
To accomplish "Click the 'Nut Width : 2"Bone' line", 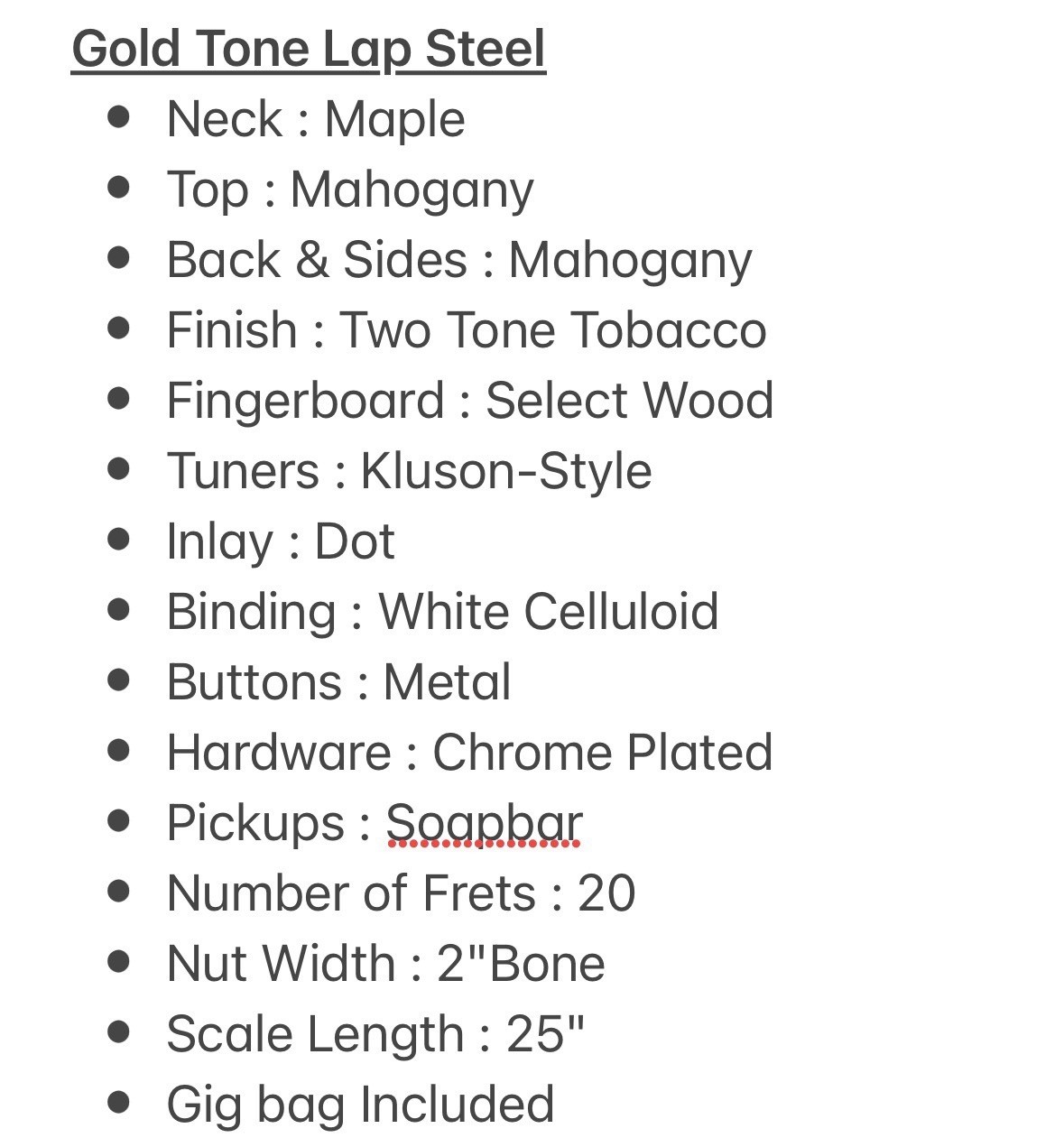I will pyautogui.click(x=386, y=964).
